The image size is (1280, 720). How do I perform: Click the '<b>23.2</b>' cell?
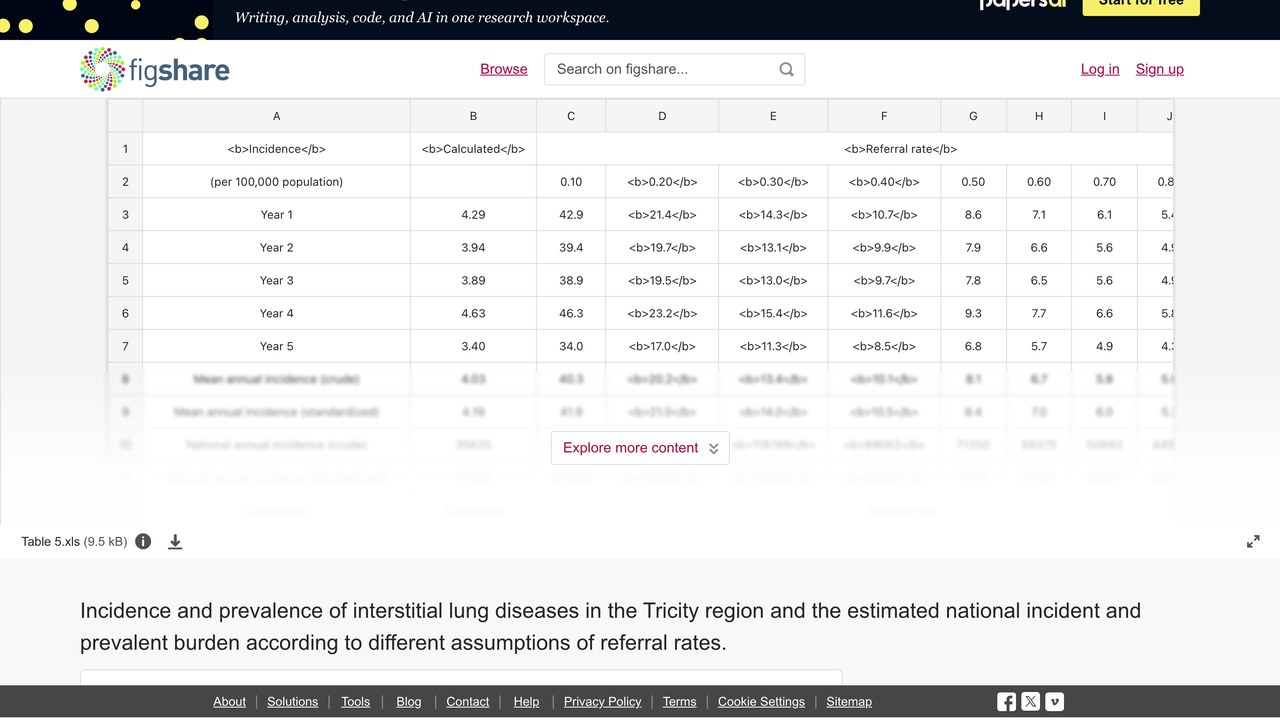[x=662, y=313]
